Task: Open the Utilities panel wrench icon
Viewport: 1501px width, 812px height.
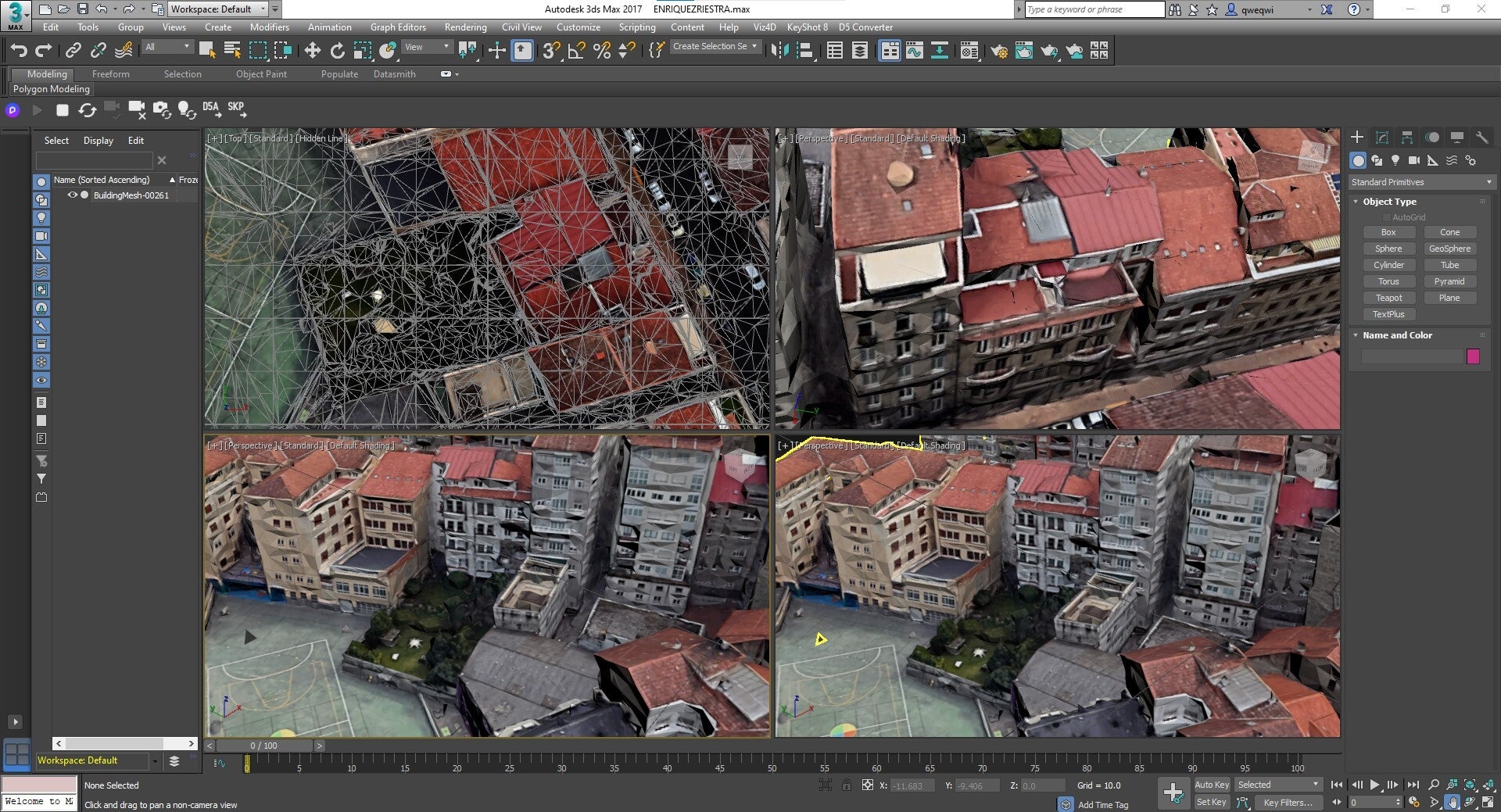Action: click(1481, 138)
